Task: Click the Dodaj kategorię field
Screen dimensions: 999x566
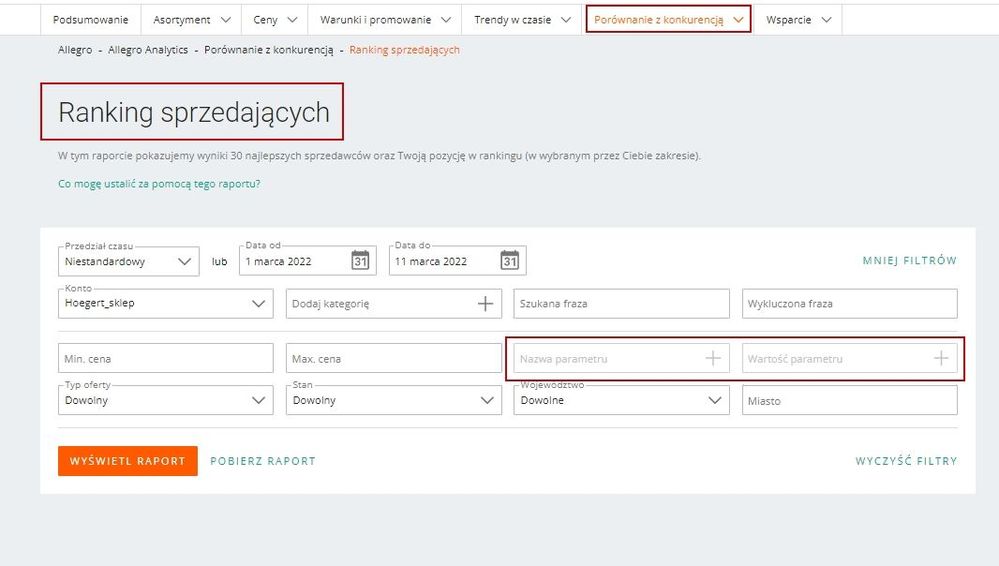Action: click(x=394, y=303)
